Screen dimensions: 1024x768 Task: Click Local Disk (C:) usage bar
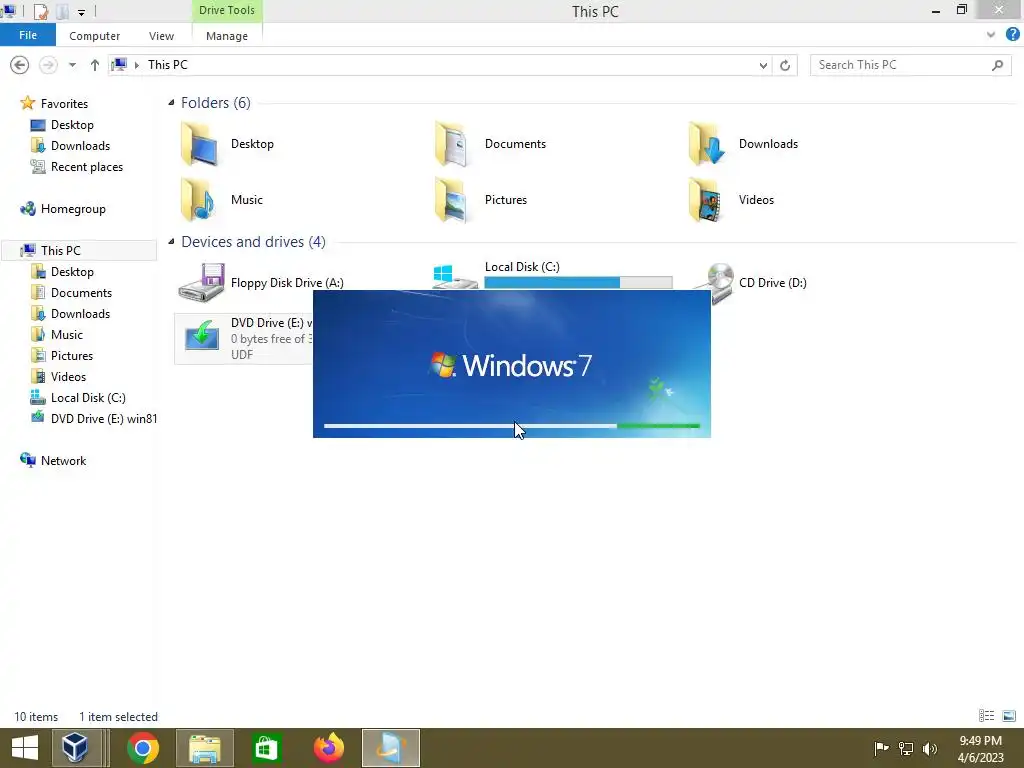pyautogui.click(x=578, y=282)
